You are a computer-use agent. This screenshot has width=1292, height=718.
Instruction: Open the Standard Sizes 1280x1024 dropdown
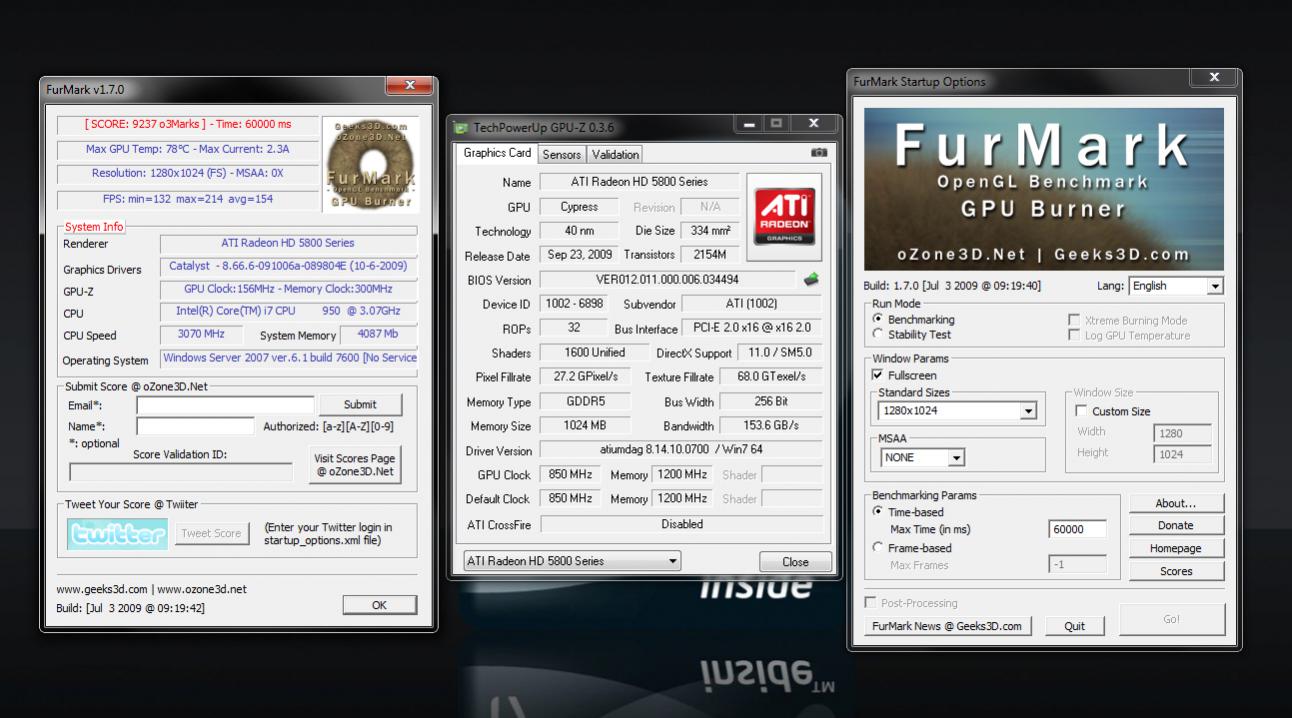tap(958, 411)
